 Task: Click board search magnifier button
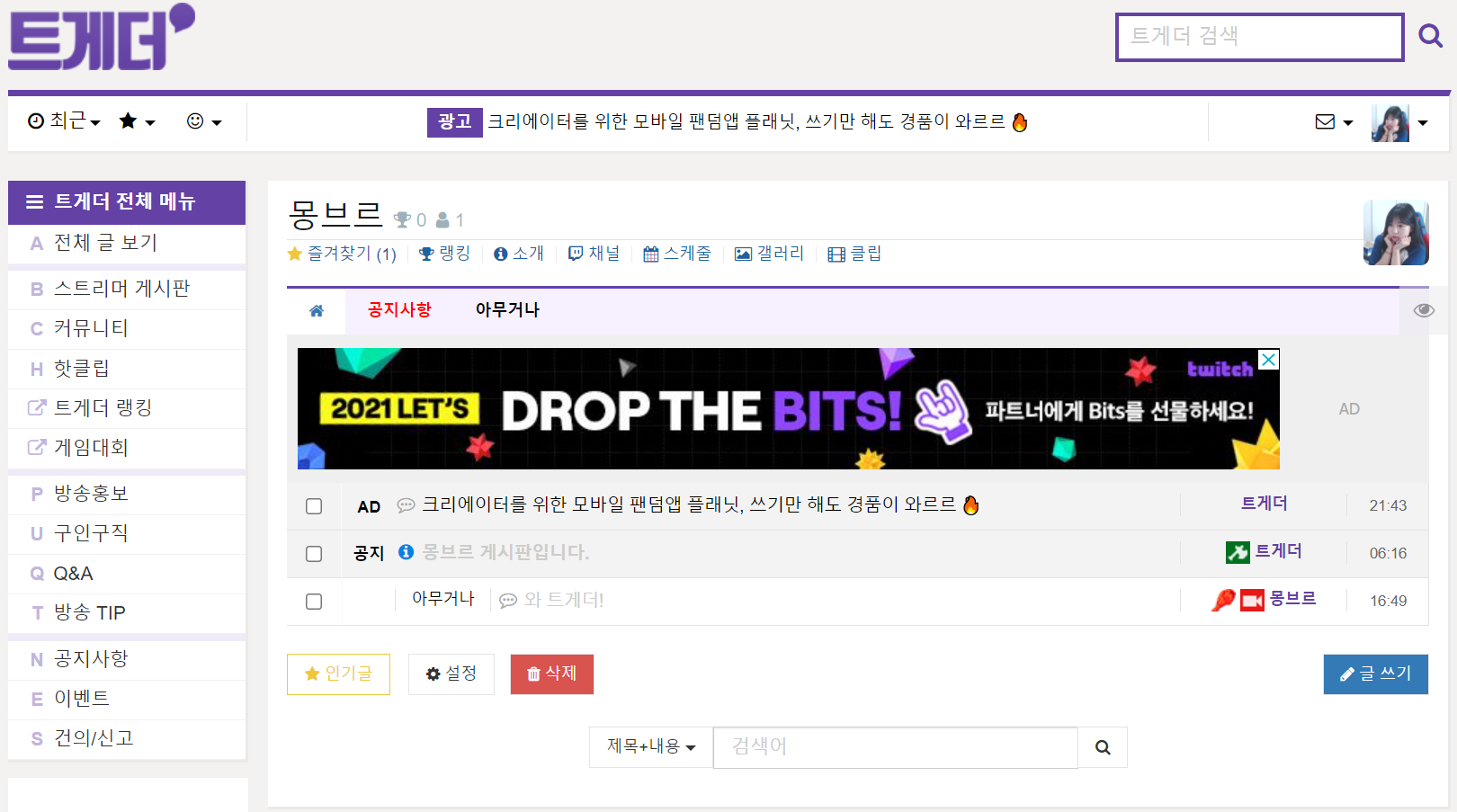(1103, 747)
